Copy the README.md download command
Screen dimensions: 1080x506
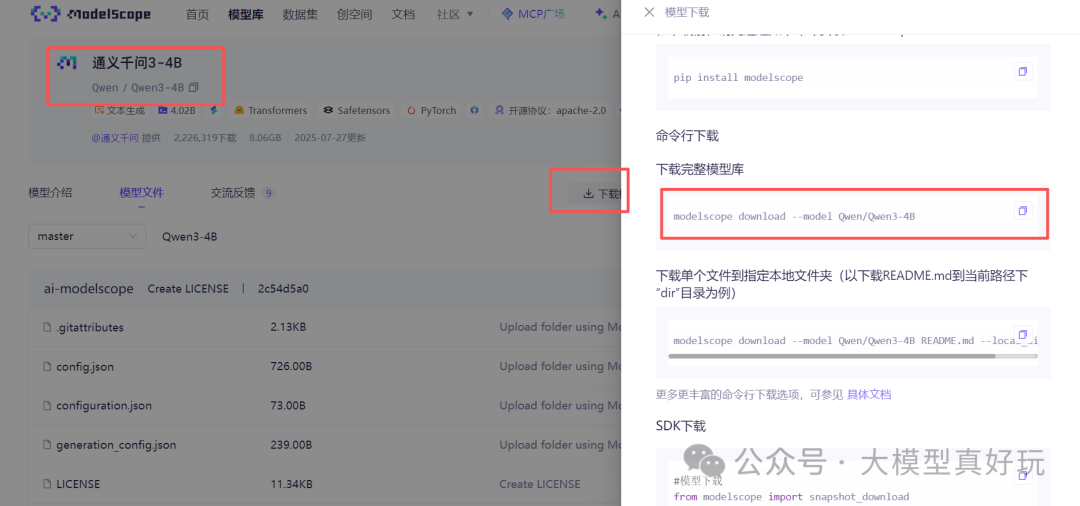click(x=1023, y=333)
